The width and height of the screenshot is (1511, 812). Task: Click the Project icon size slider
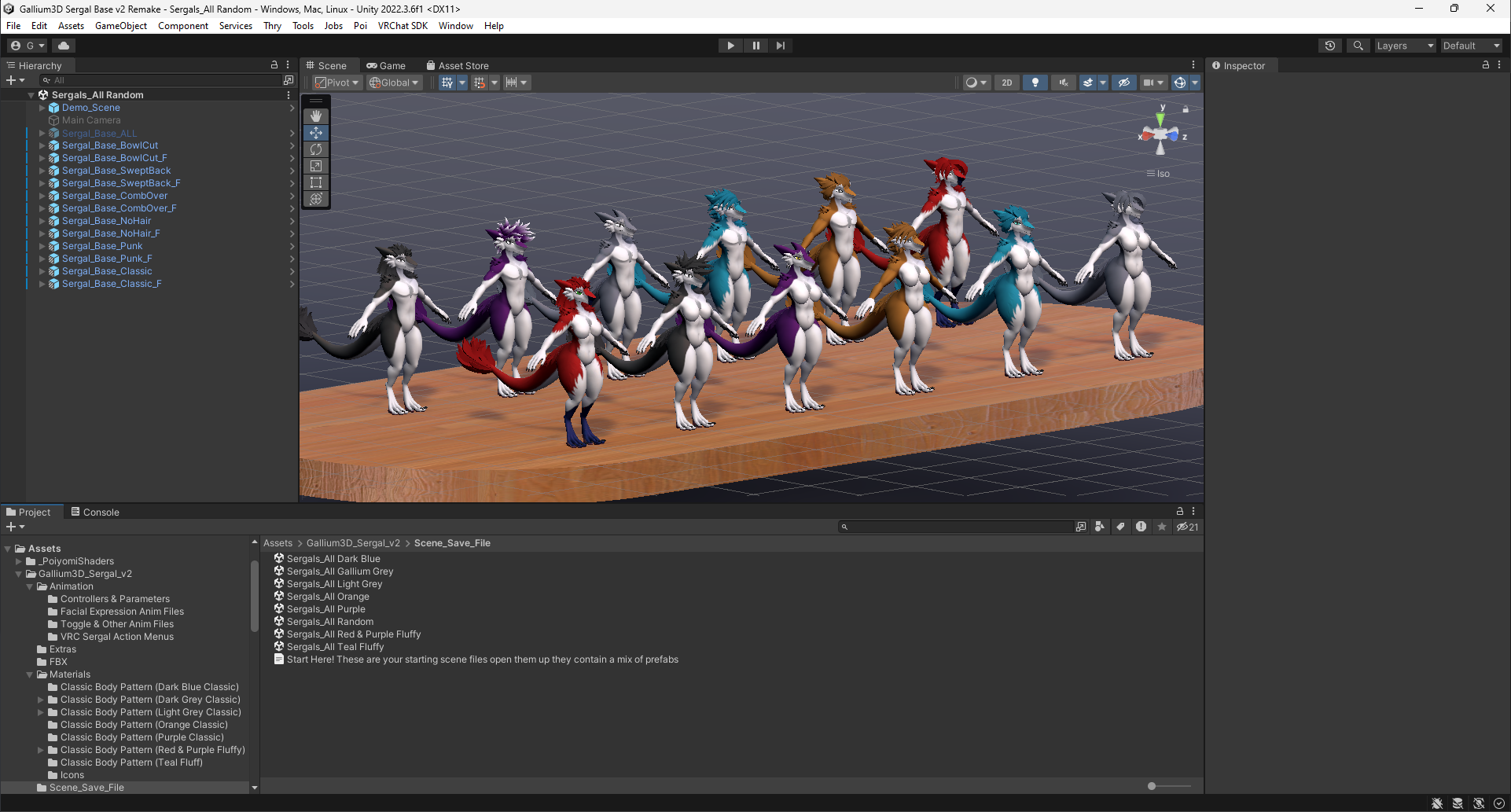pyautogui.click(x=1152, y=786)
